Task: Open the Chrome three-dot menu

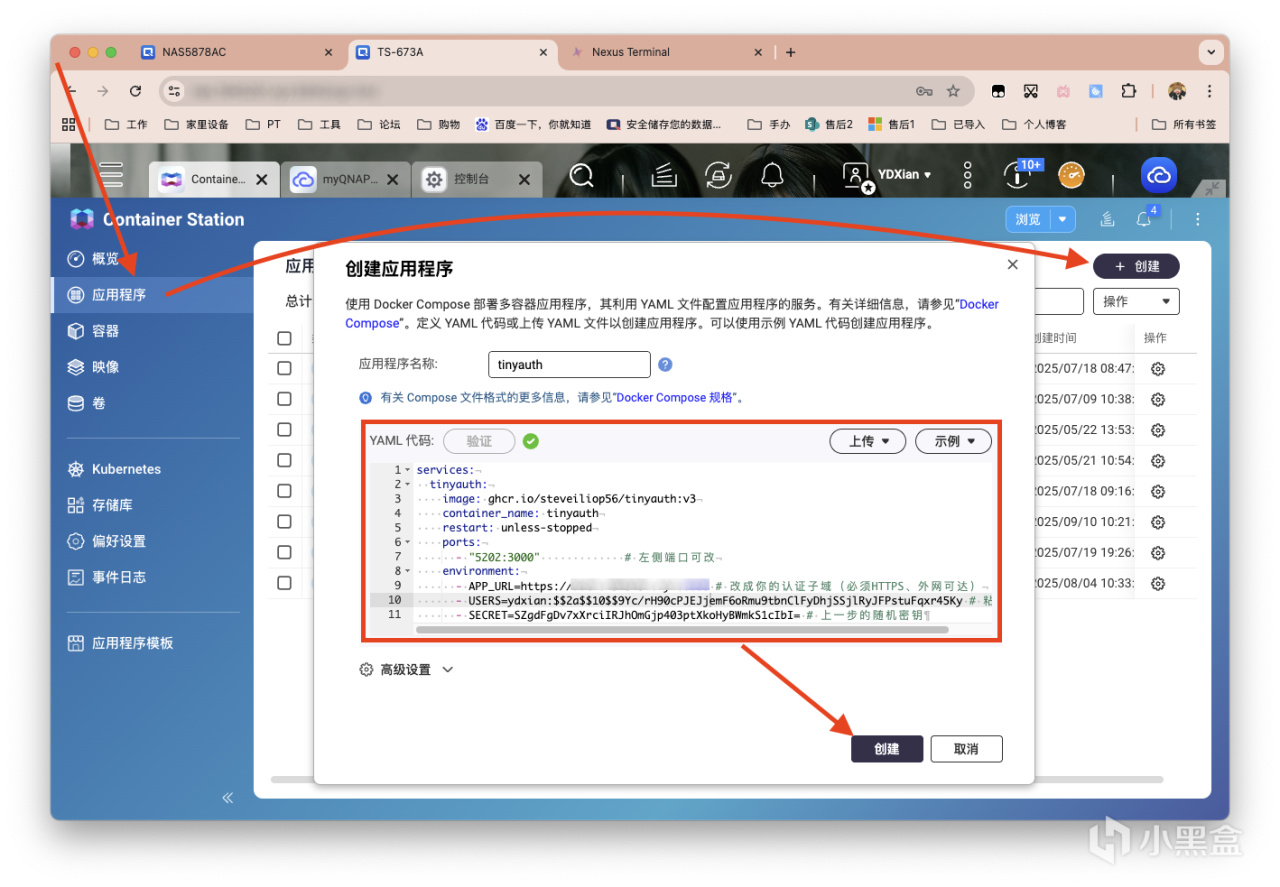Action: pyautogui.click(x=1211, y=91)
